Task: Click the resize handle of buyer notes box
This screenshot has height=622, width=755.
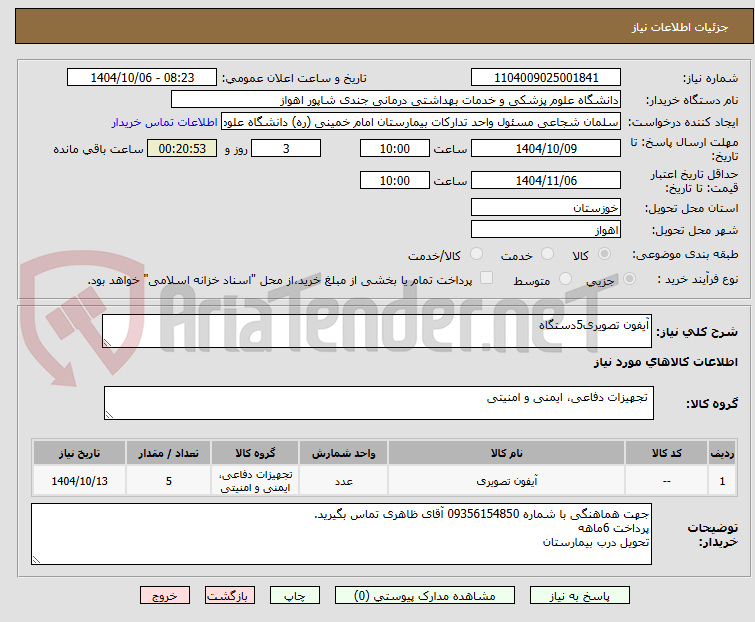Action: pos(36,559)
